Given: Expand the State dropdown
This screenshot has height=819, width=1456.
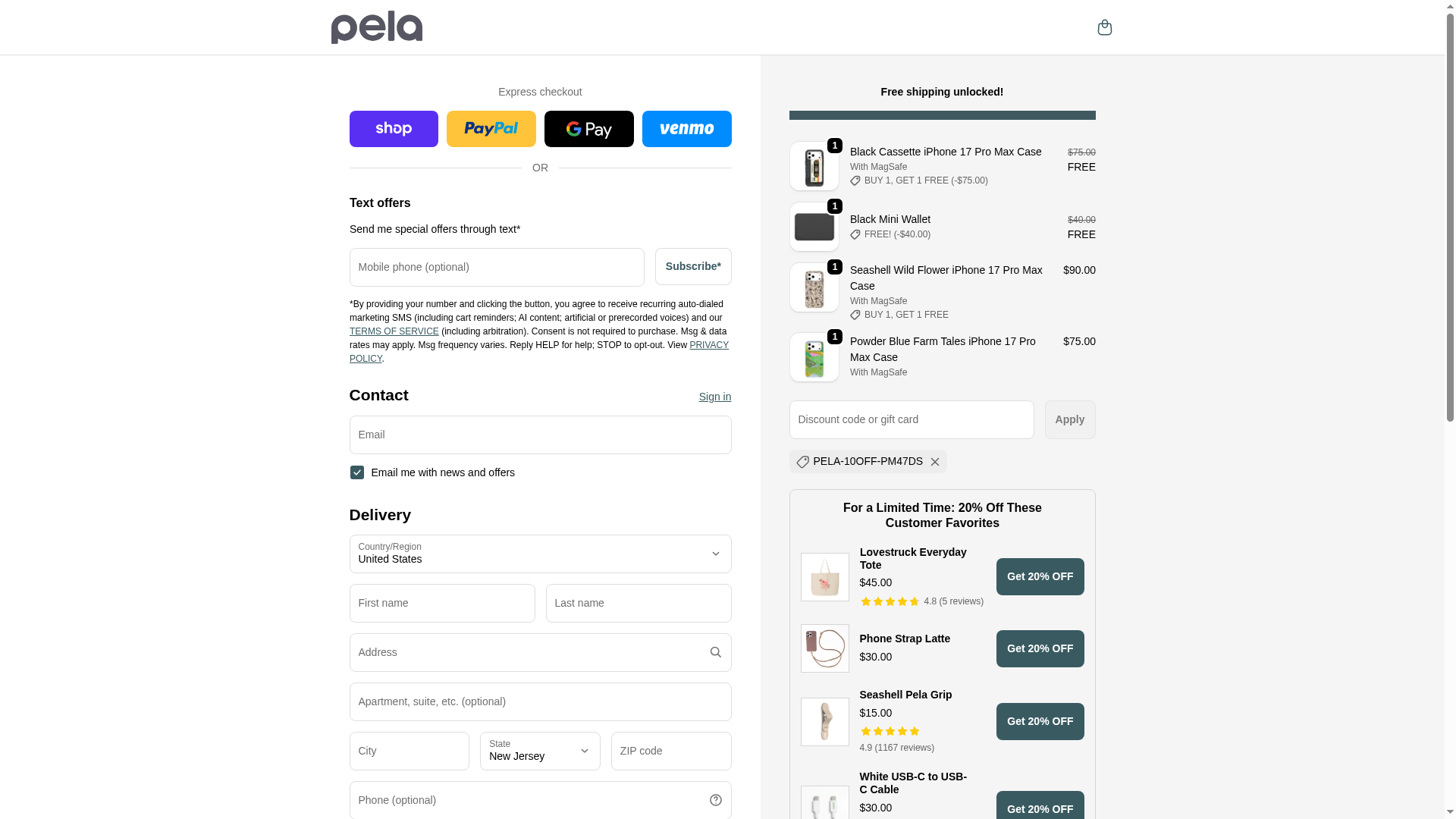Looking at the screenshot, I should coord(540,751).
